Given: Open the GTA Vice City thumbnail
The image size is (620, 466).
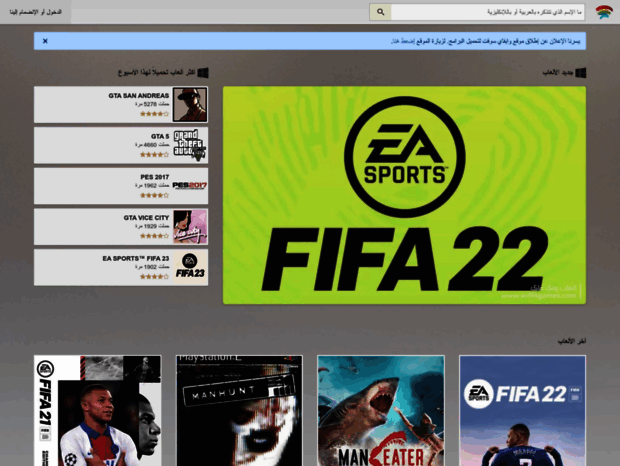Looking at the screenshot, I should [190, 227].
